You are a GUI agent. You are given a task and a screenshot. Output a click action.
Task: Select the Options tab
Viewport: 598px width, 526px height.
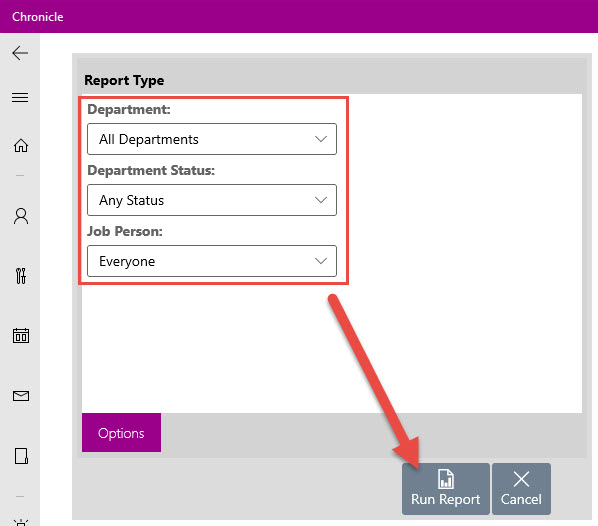click(x=121, y=433)
